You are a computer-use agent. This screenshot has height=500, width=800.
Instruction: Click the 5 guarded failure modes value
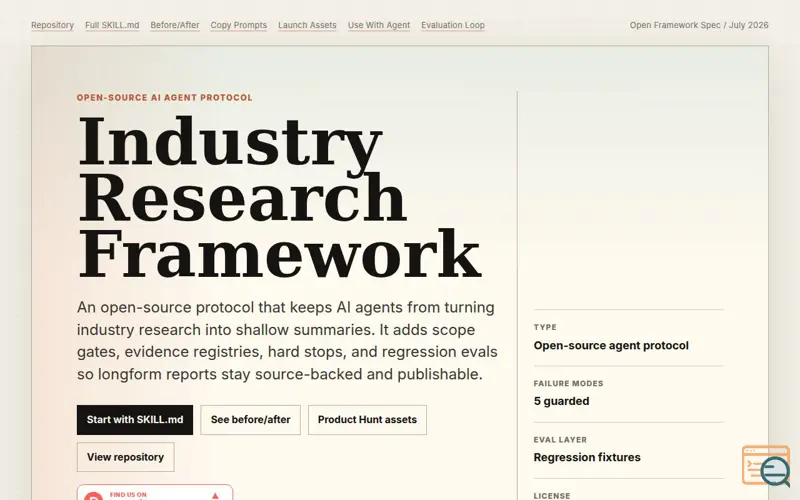point(561,401)
